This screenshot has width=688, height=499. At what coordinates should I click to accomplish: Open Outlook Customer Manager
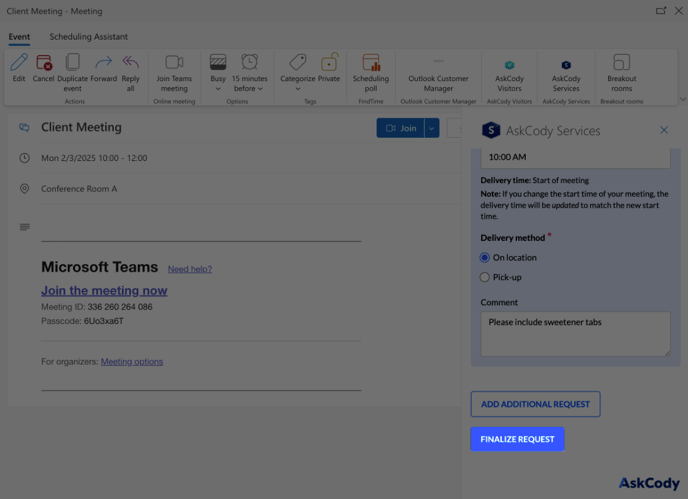point(438,75)
